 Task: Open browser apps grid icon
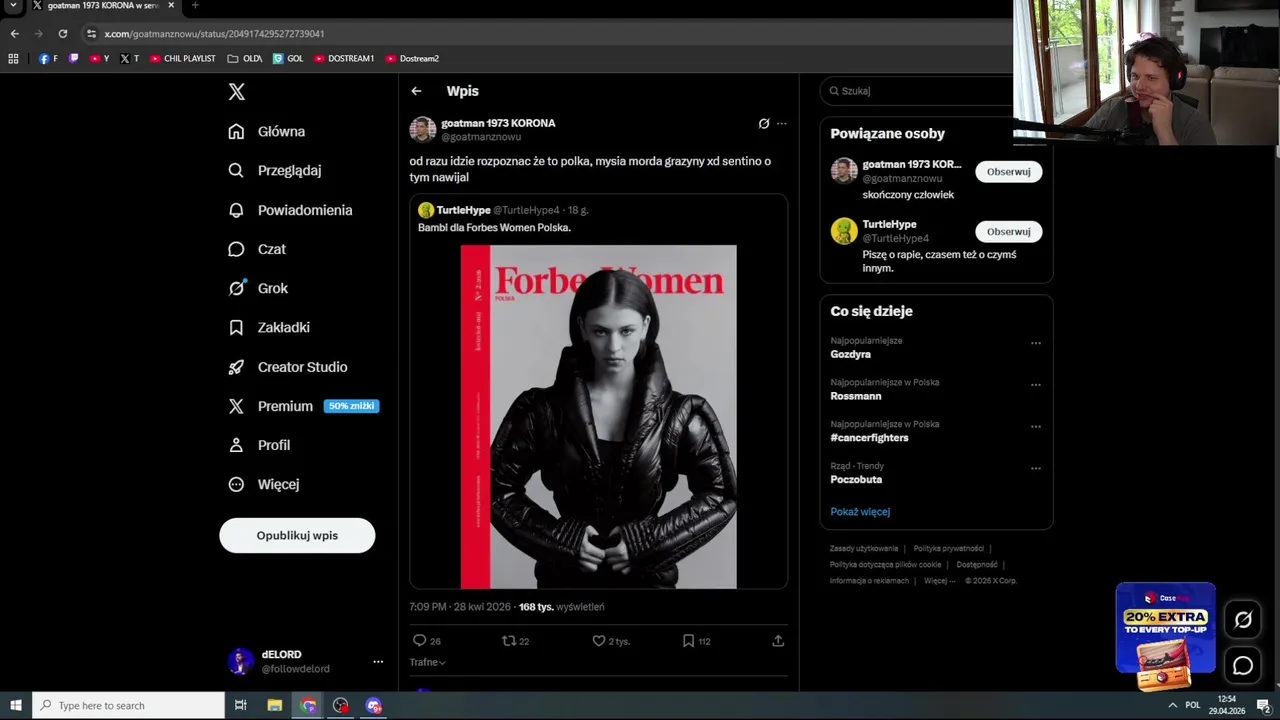pyautogui.click(x=13, y=59)
